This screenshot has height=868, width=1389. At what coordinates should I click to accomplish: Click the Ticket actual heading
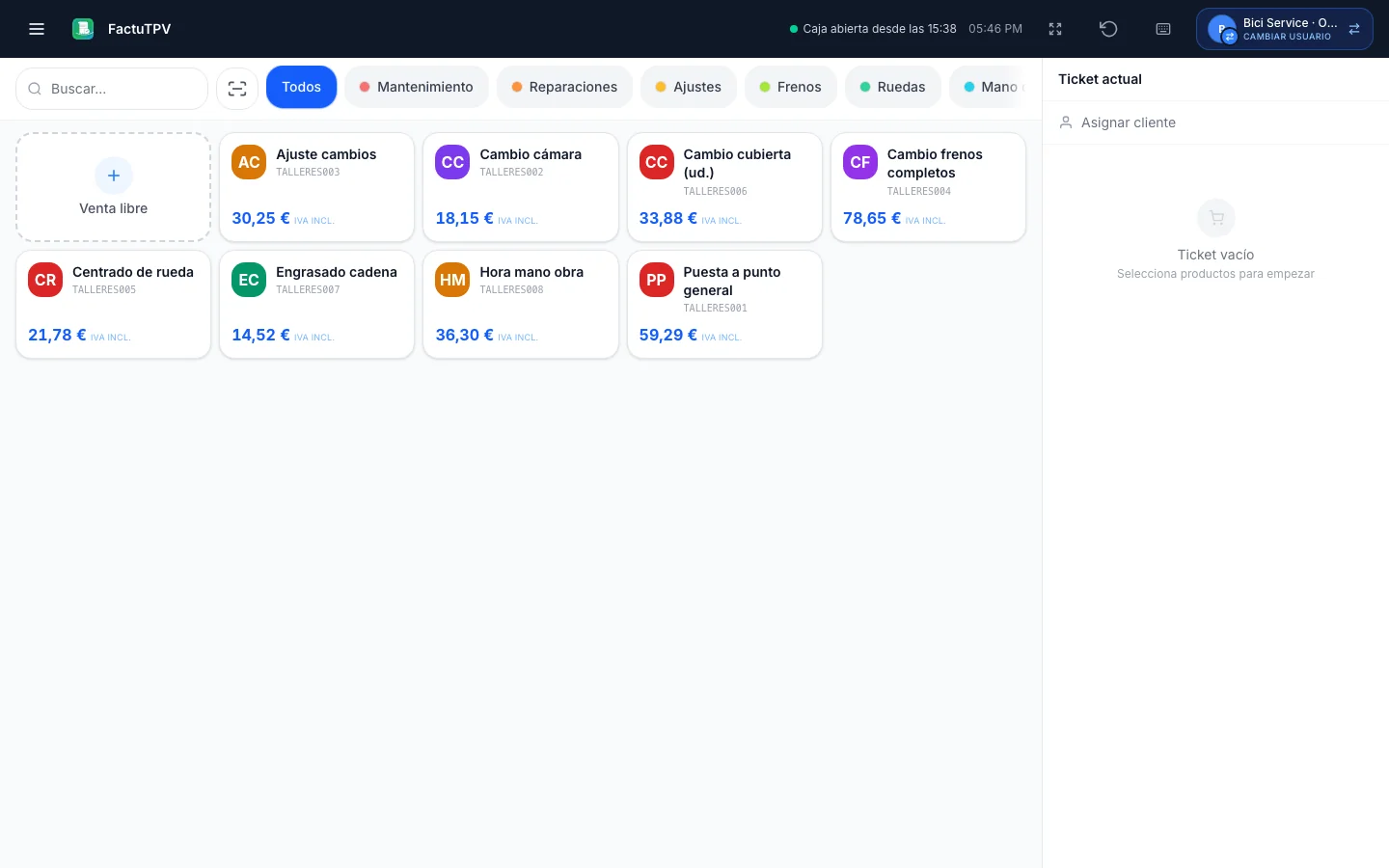[1100, 79]
